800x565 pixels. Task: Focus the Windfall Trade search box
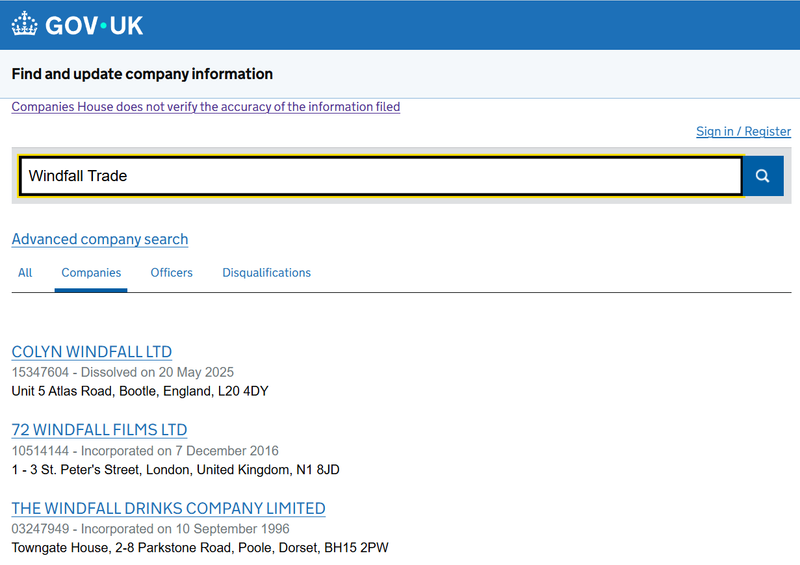[380, 176]
